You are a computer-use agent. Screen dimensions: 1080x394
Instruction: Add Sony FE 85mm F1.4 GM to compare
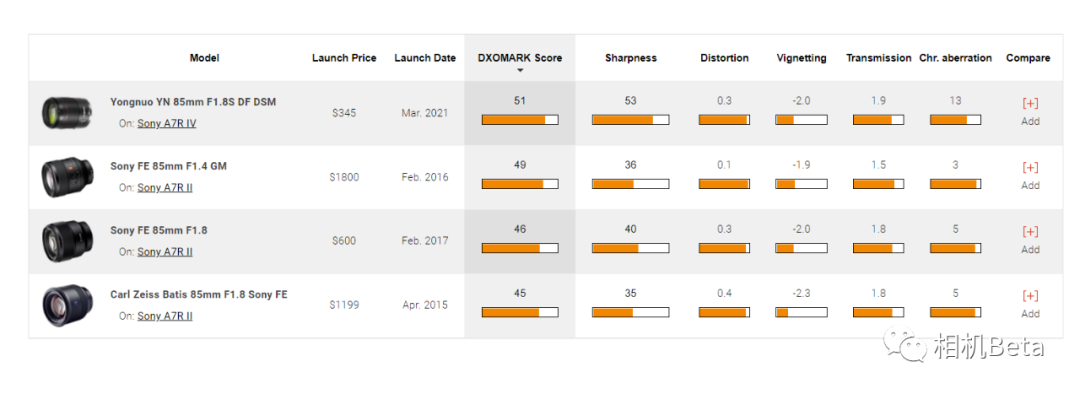[x=1030, y=176]
